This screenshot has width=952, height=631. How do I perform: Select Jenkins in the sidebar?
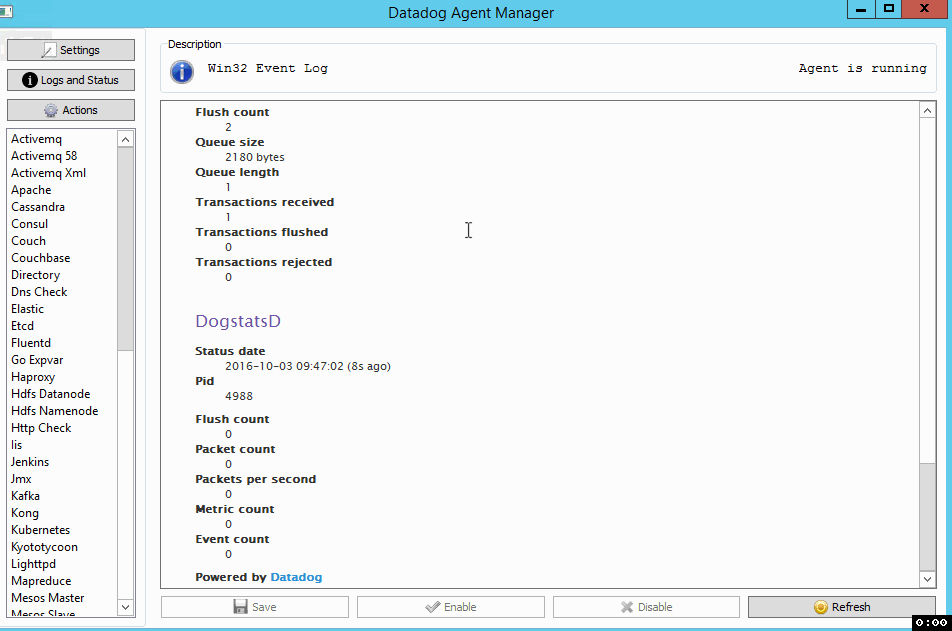[30, 461]
